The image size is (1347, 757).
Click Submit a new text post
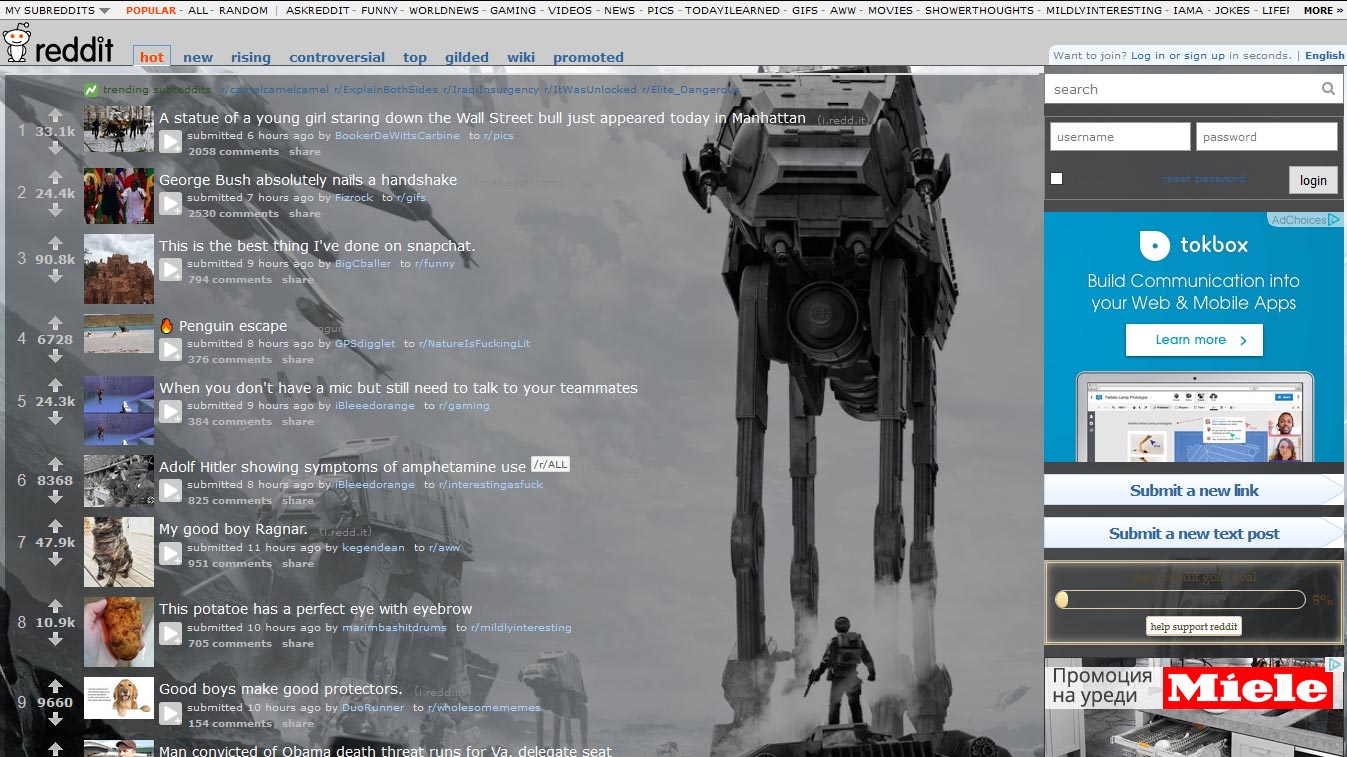(x=1193, y=533)
